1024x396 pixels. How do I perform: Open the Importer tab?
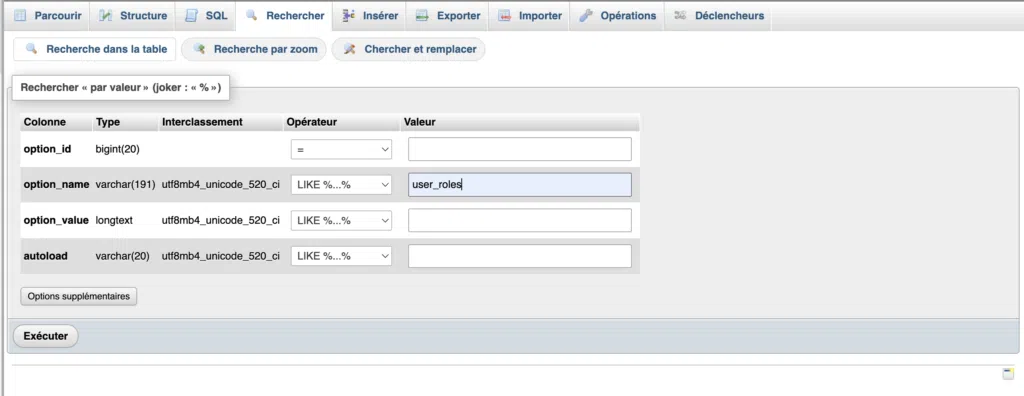click(x=530, y=16)
